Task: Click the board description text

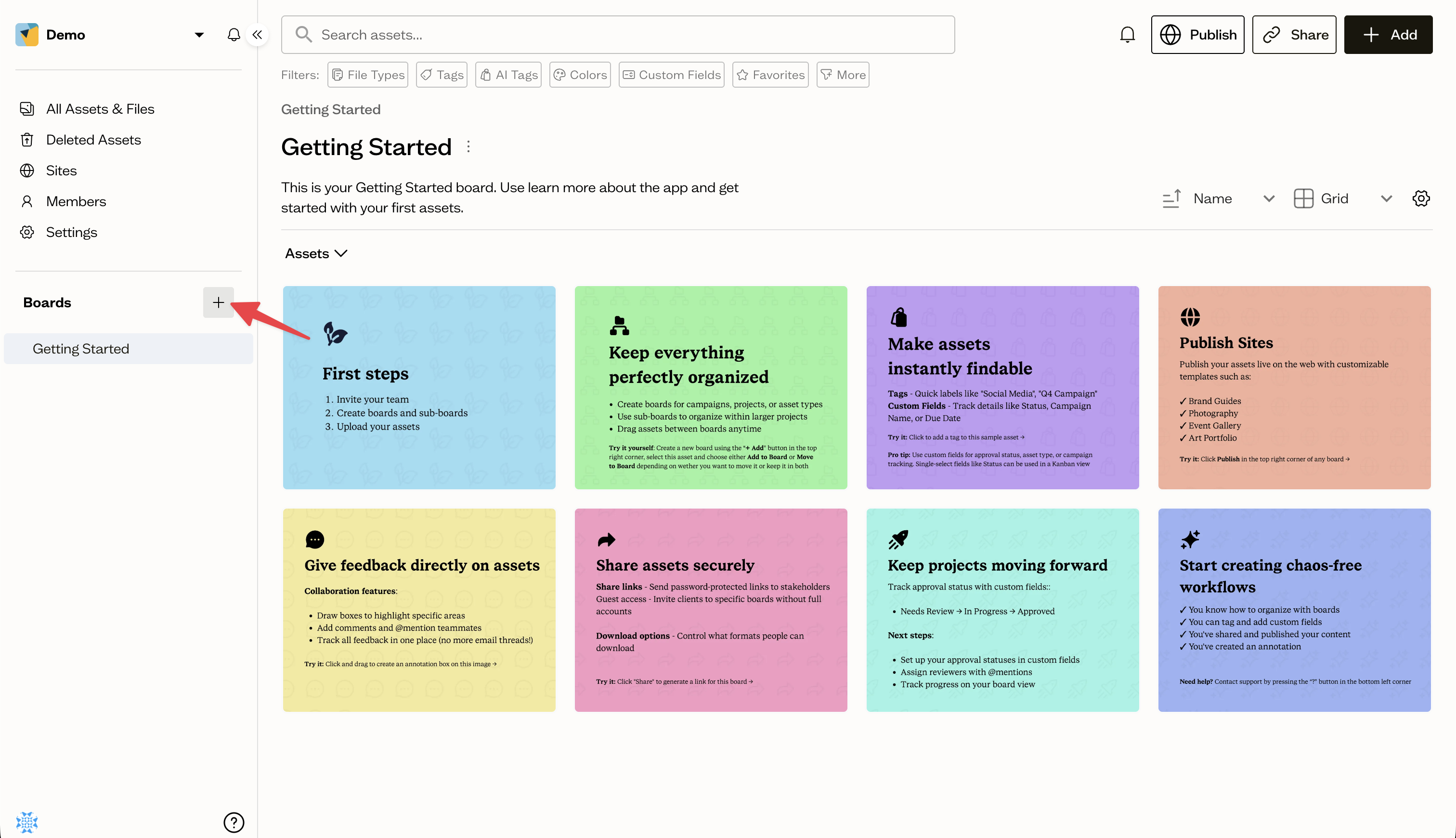Action: point(510,197)
